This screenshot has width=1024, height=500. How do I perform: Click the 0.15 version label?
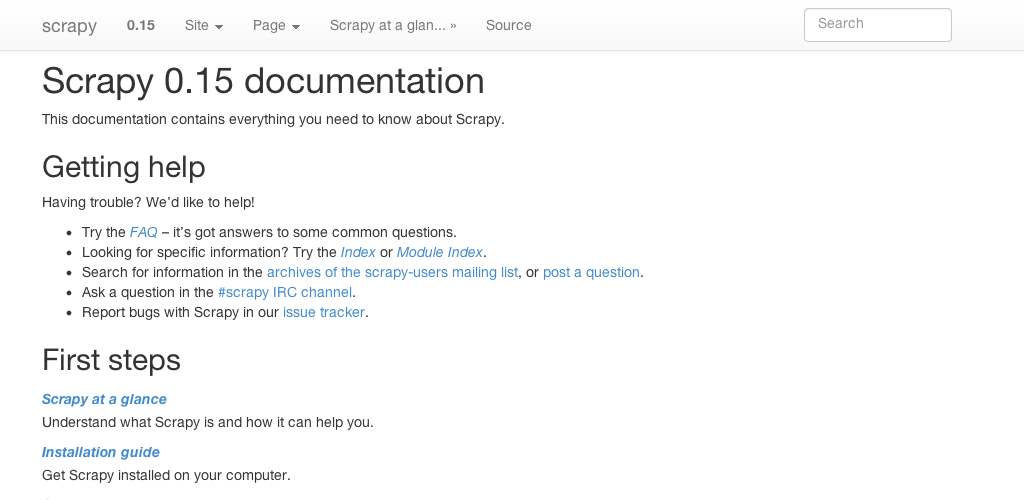pos(141,25)
